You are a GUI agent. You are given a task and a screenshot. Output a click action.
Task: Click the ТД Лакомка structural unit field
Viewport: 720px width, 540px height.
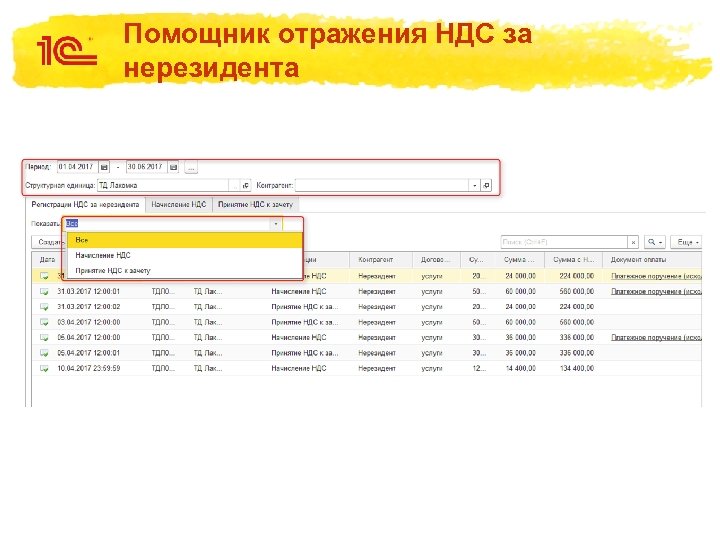(163, 185)
